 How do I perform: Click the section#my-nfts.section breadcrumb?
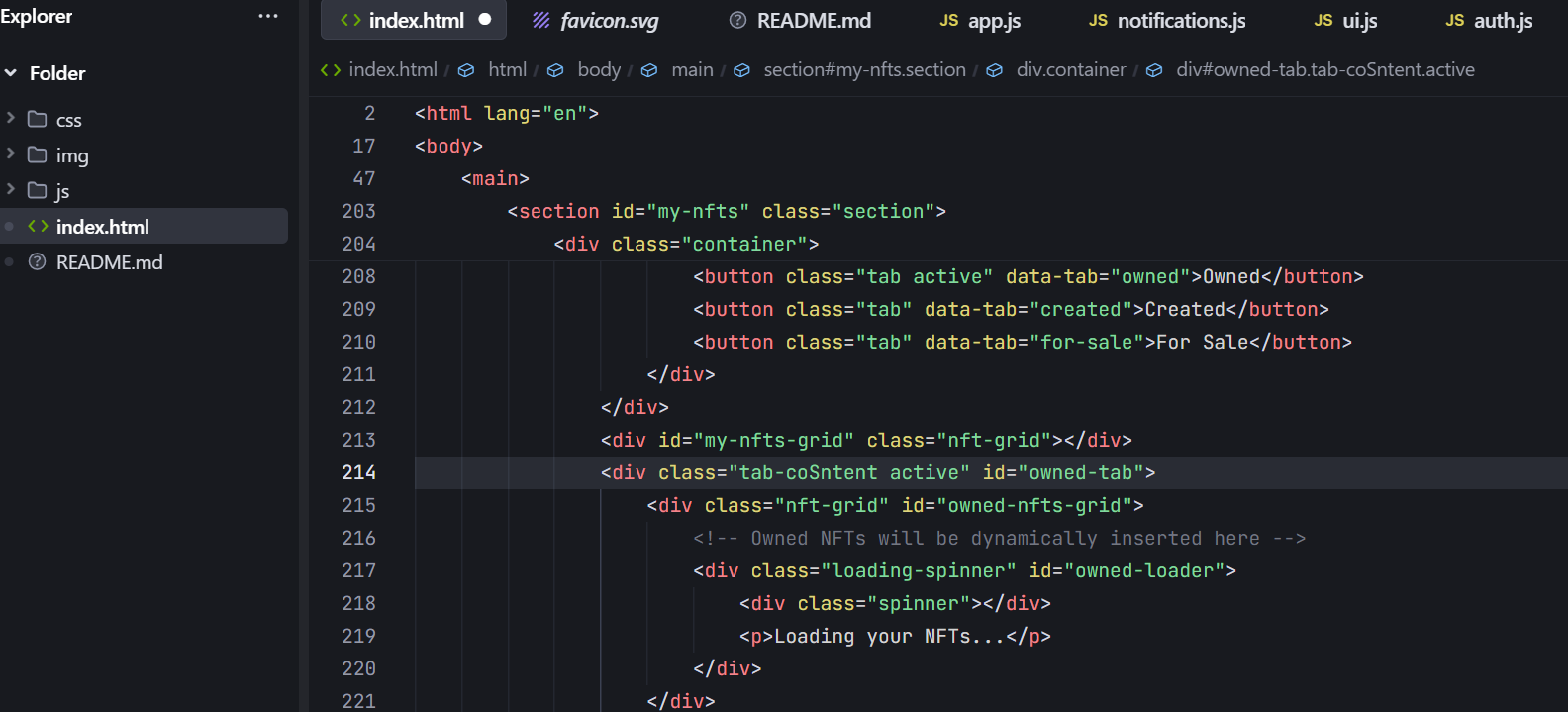pos(864,69)
